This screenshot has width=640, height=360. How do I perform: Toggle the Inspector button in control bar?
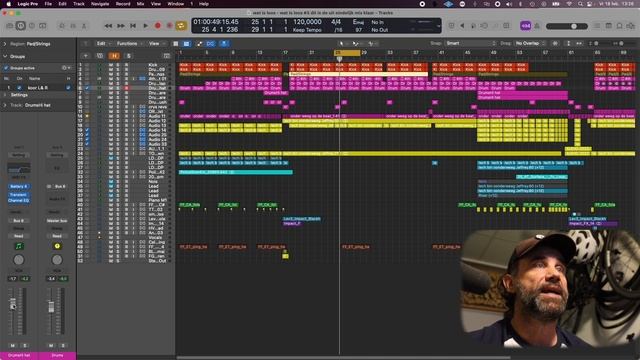(20, 26)
